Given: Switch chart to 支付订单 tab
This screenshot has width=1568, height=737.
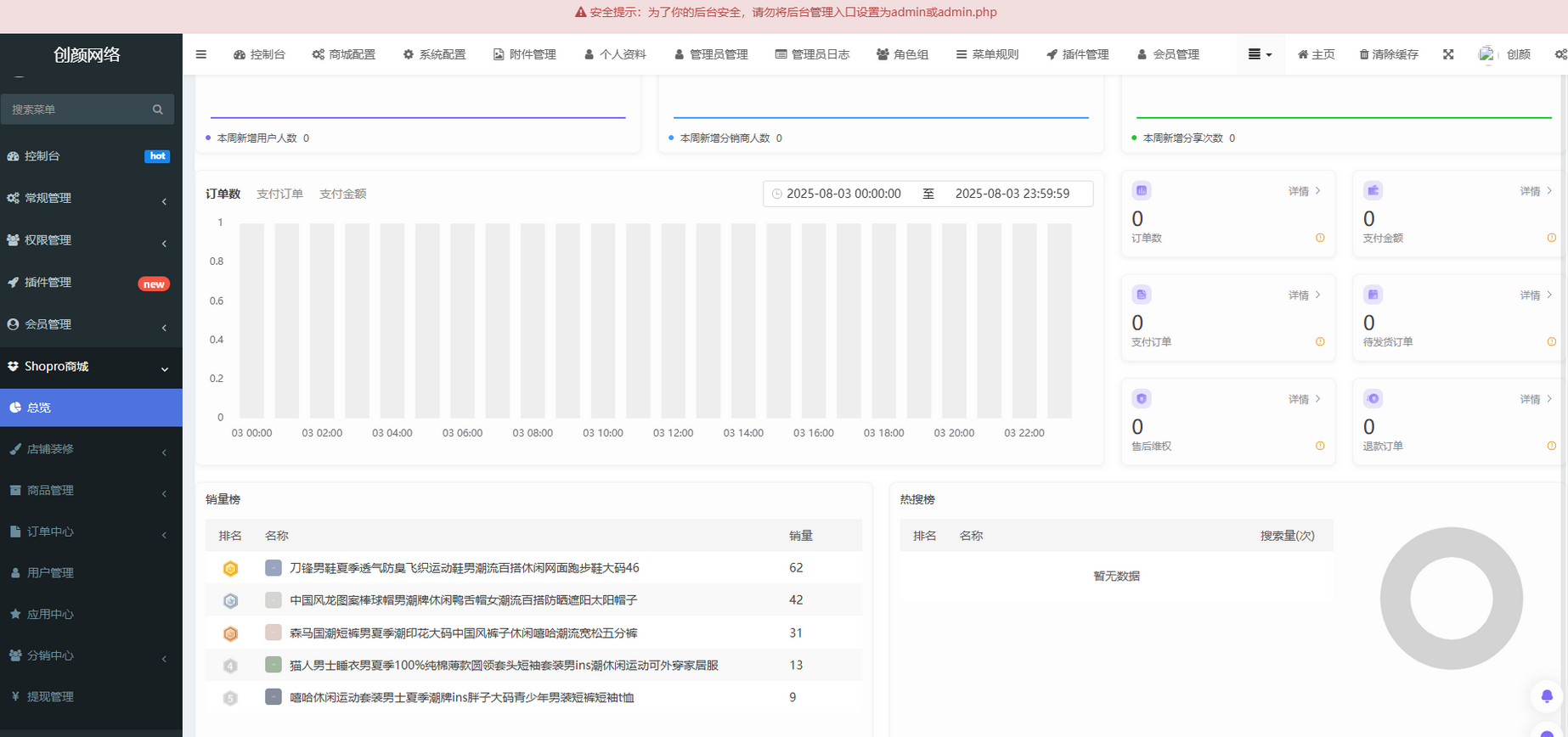Looking at the screenshot, I should click(279, 194).
